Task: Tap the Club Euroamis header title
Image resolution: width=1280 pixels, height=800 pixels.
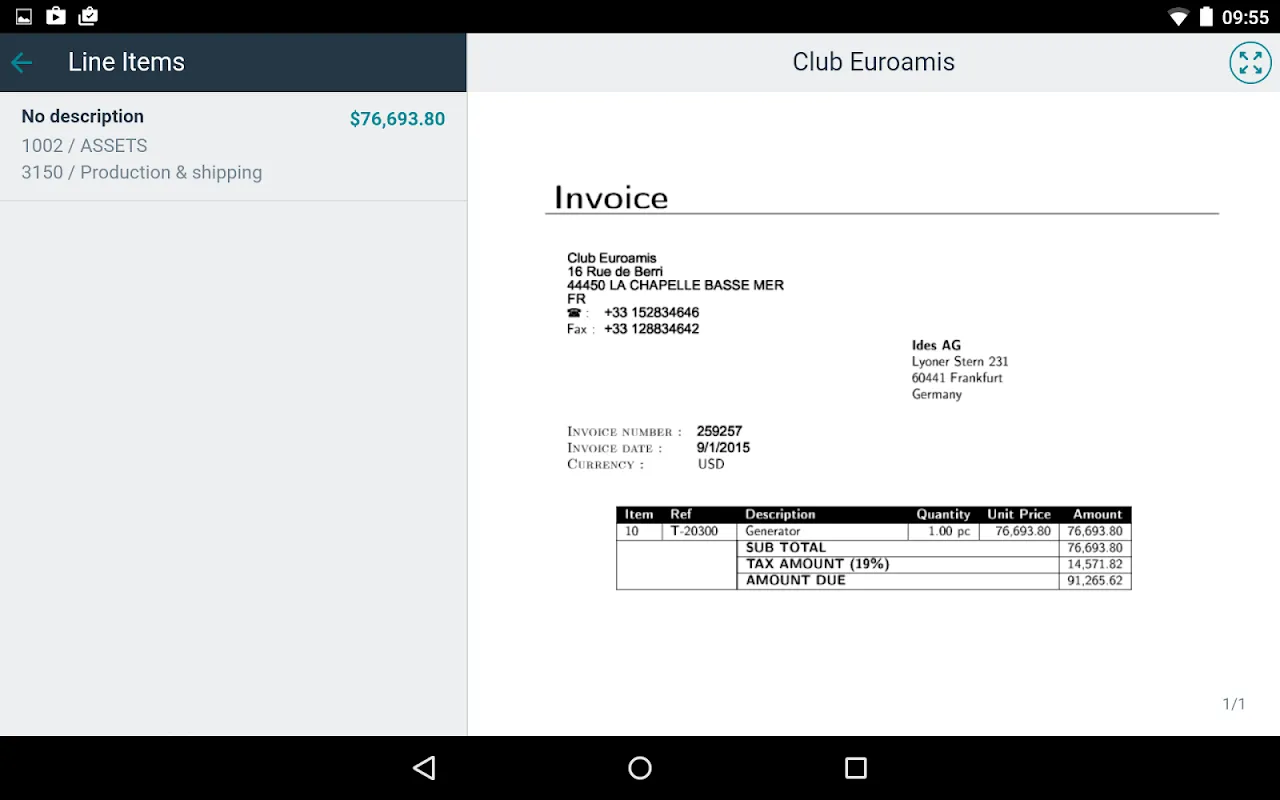Action: point(873,62)
